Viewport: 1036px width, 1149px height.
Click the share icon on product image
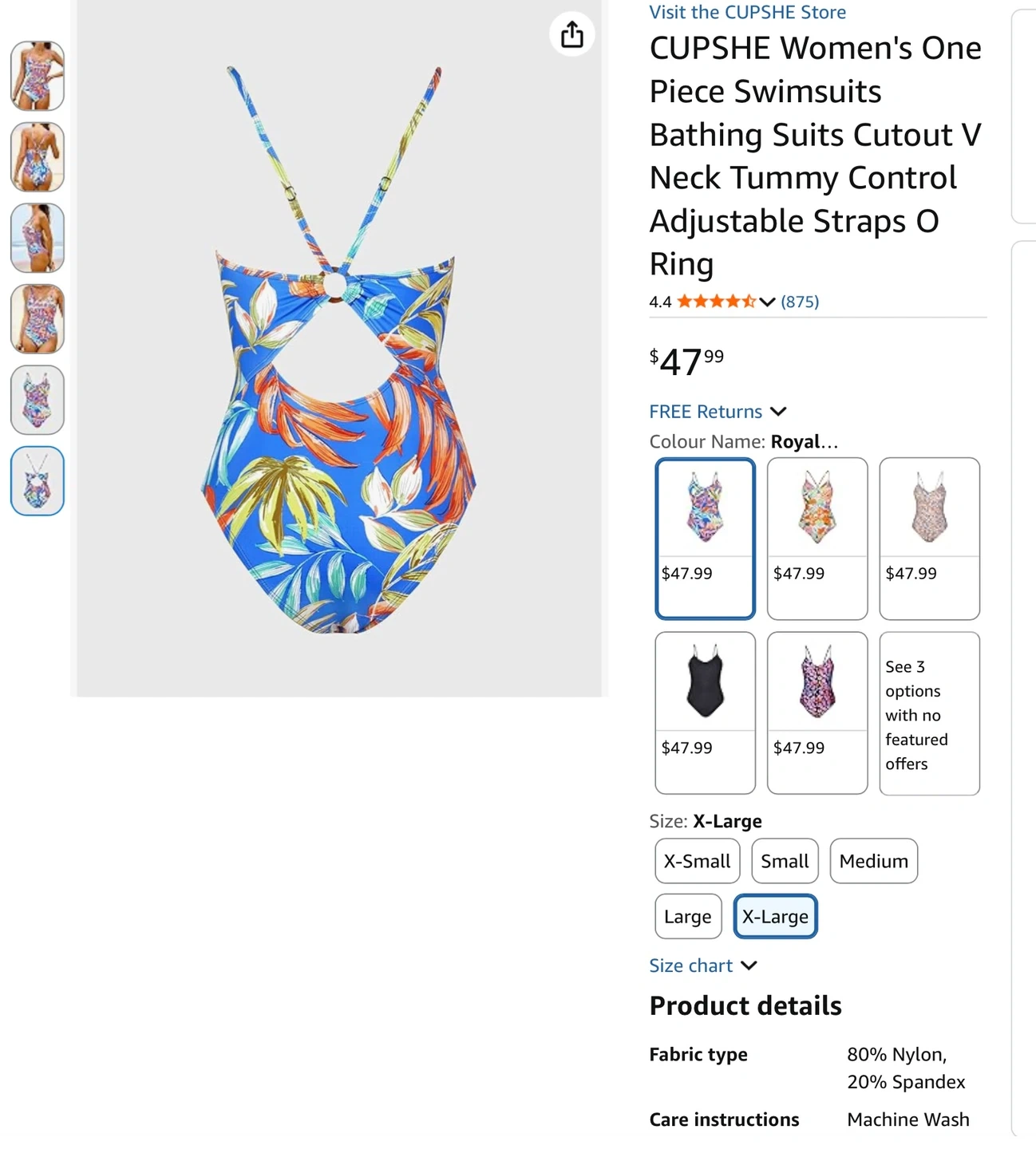[x=571, y=34]
